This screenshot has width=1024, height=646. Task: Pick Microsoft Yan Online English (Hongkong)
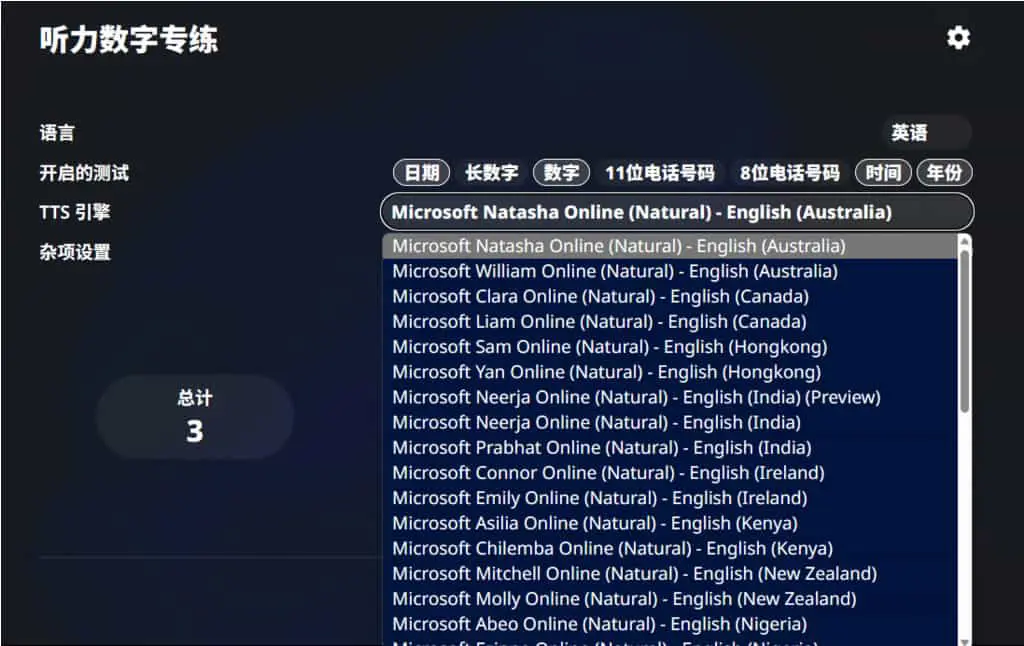[671, 372]
